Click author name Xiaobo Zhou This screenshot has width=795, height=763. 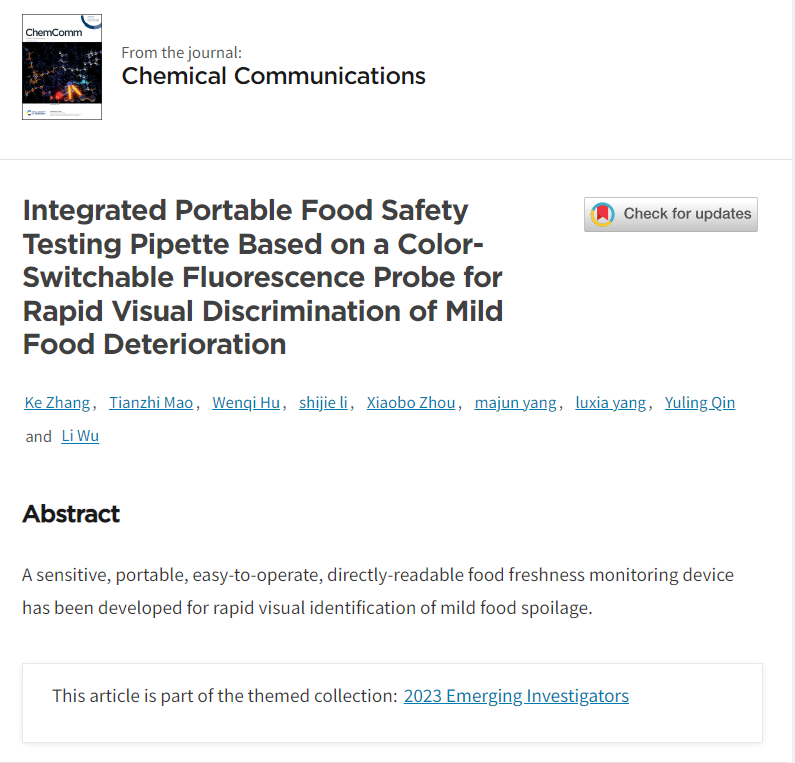411,403
